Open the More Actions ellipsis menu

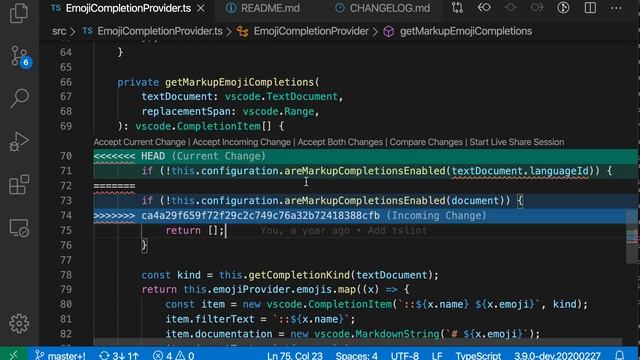616,8
